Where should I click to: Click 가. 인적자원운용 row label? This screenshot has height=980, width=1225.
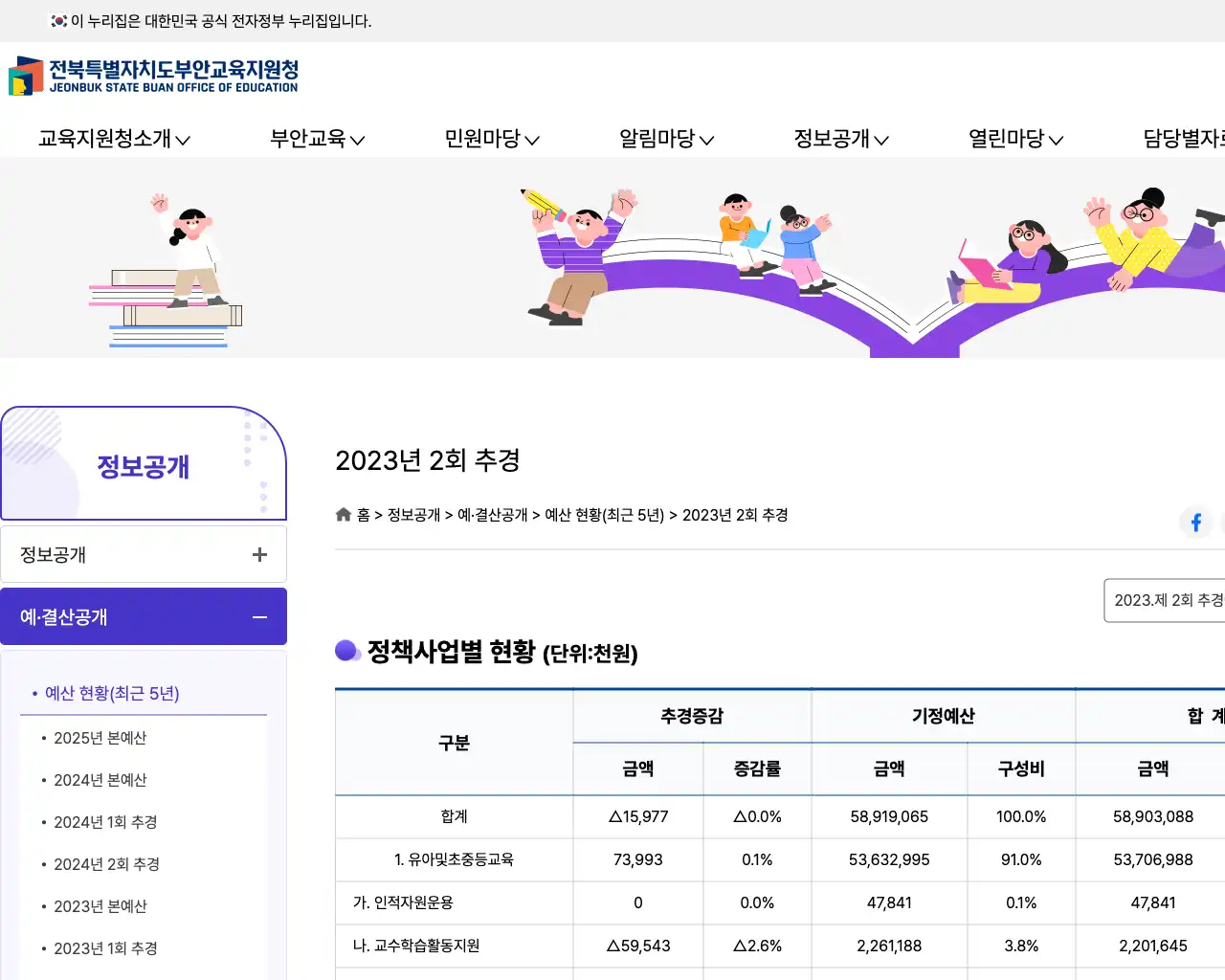[403, 902]
